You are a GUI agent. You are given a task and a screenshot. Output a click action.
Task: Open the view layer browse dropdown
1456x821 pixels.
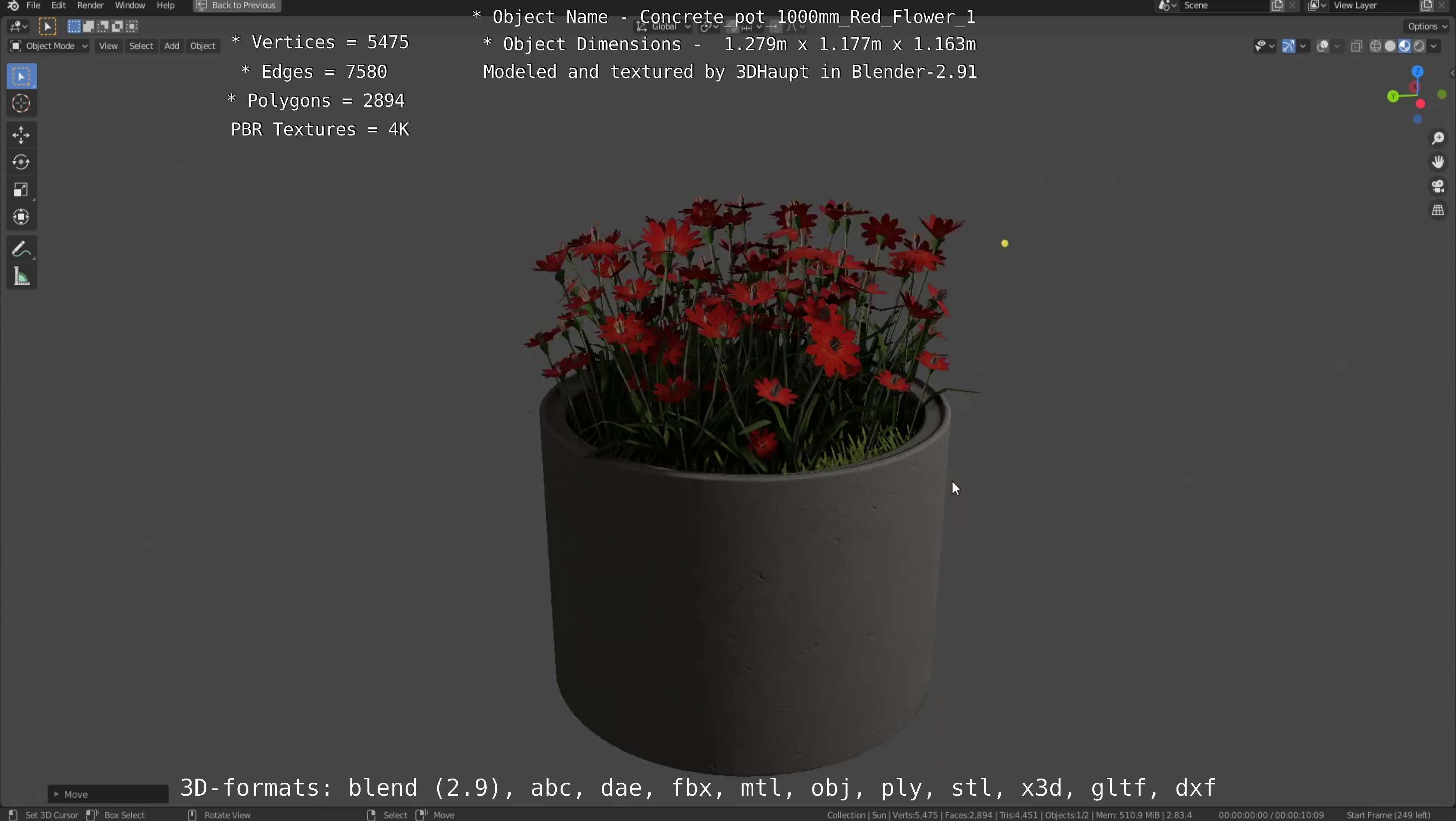click(x=1317, y=6)
